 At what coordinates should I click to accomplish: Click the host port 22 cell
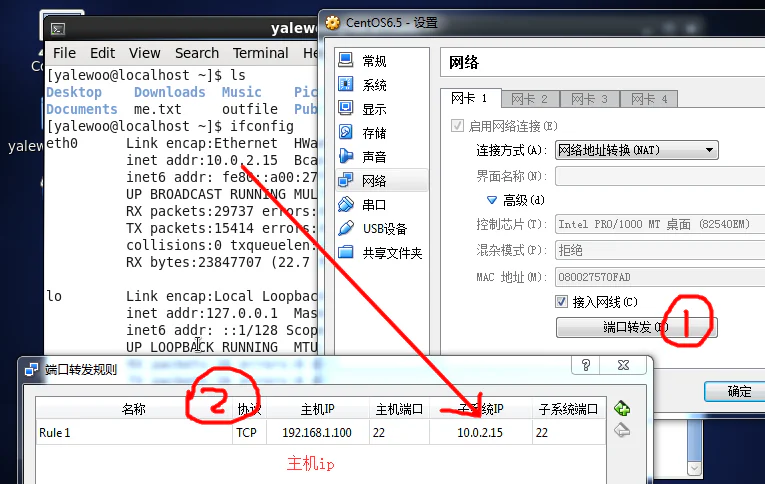click(399, 432)
